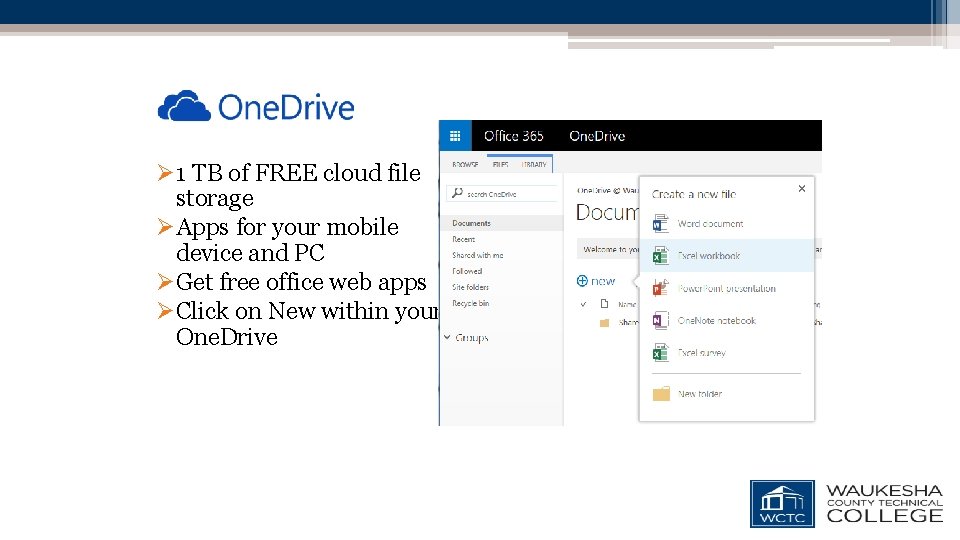This screenshot has height=540, width=960.
Task: Open Site folders in the sidebar
Action: click(x=470, y=287)
